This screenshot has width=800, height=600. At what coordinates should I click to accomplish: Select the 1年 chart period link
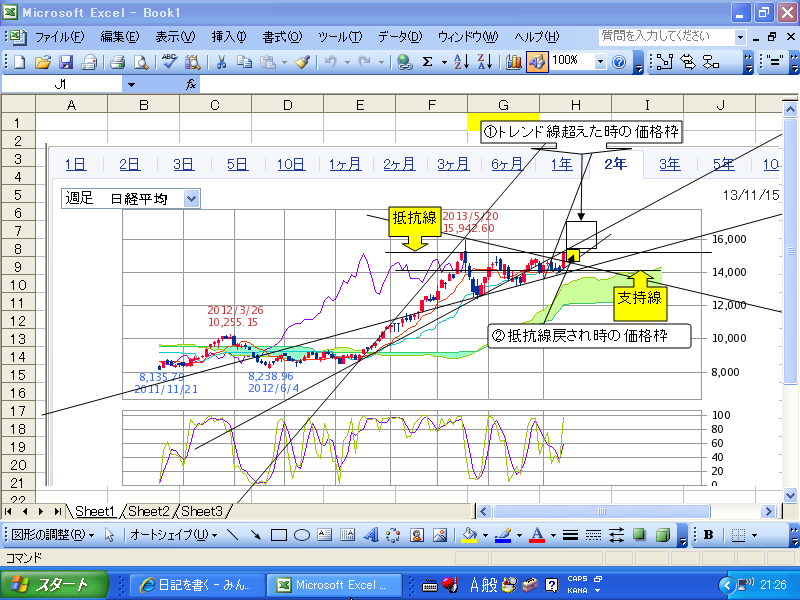tap(561, 165)
